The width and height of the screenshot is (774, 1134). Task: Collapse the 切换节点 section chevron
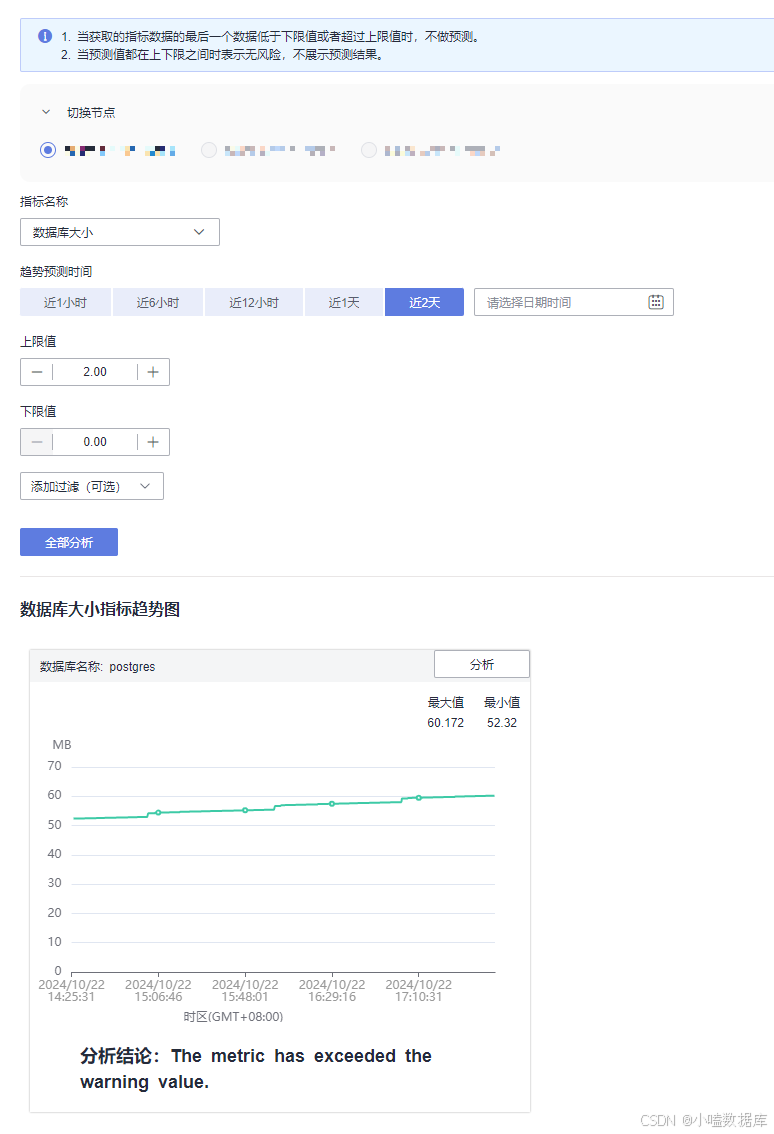click(46, 112)
